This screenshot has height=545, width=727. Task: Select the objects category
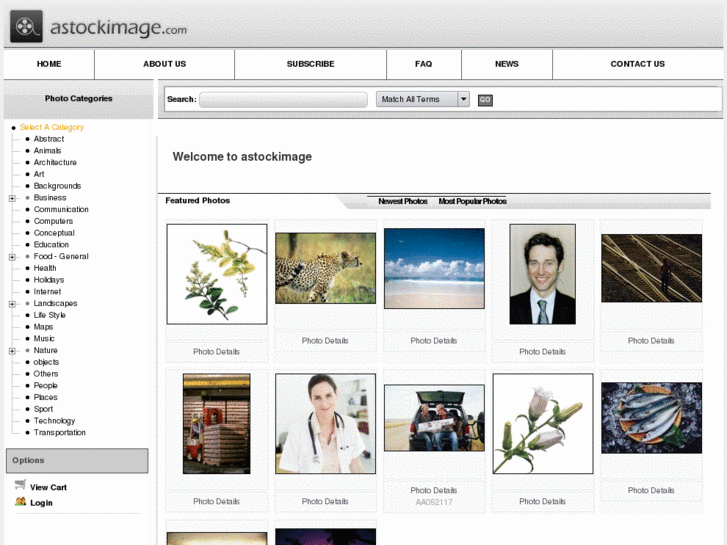click(46, 362)
